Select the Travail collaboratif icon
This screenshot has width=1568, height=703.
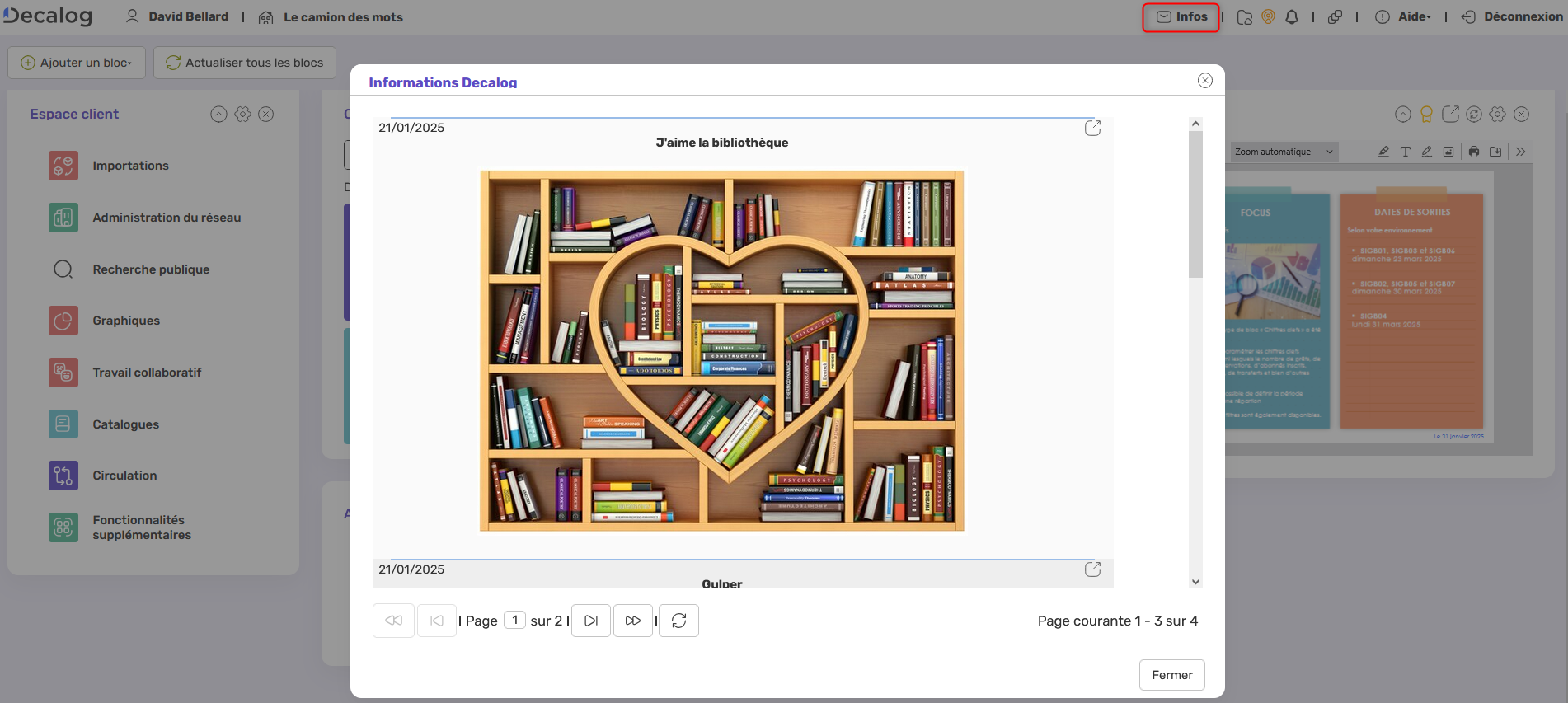pos(63,373)
